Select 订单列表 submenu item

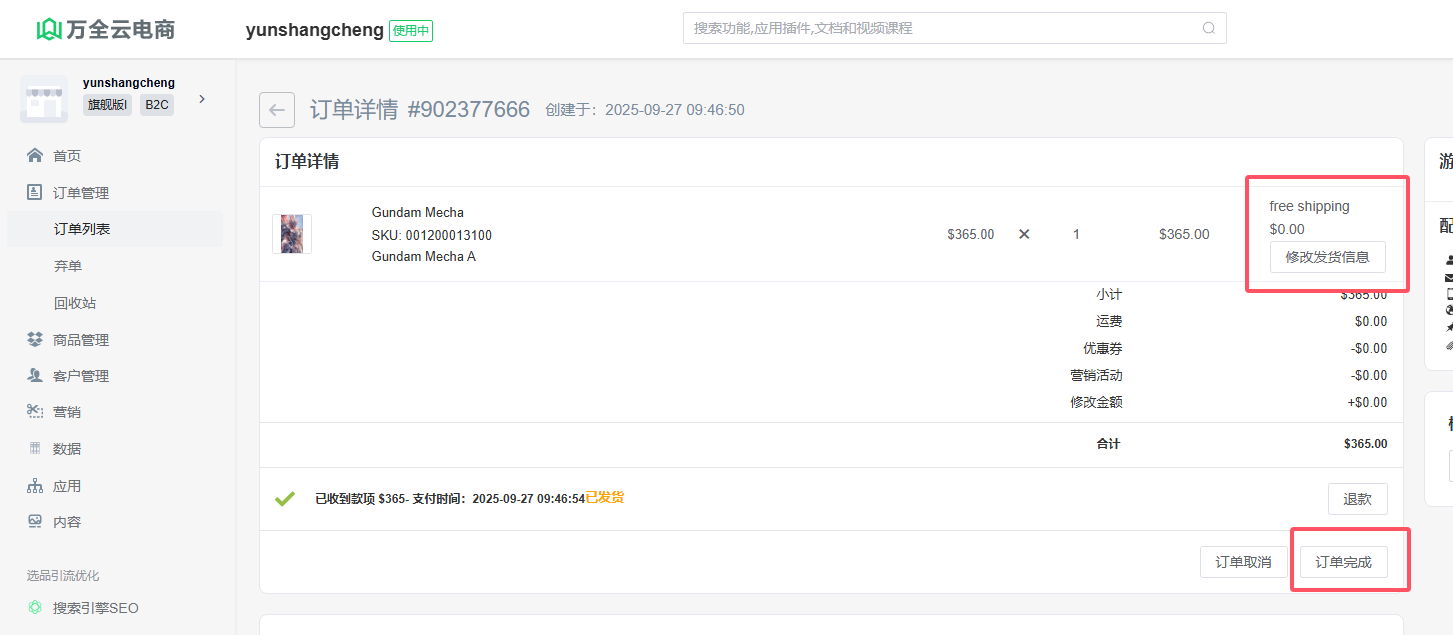(x=82, y=229)
